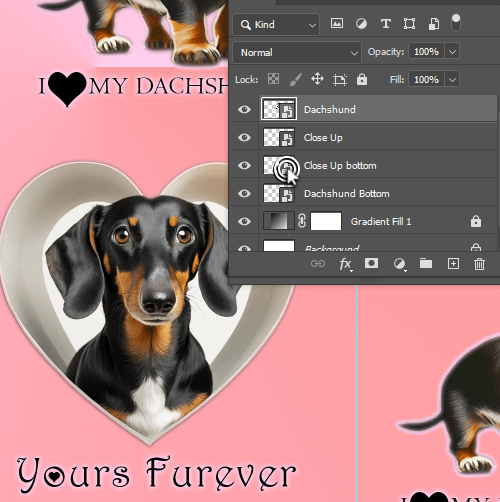This screenshot has width=500, height=502.
Task: Click the Link layers icon
Action: [x=318, y=264]
